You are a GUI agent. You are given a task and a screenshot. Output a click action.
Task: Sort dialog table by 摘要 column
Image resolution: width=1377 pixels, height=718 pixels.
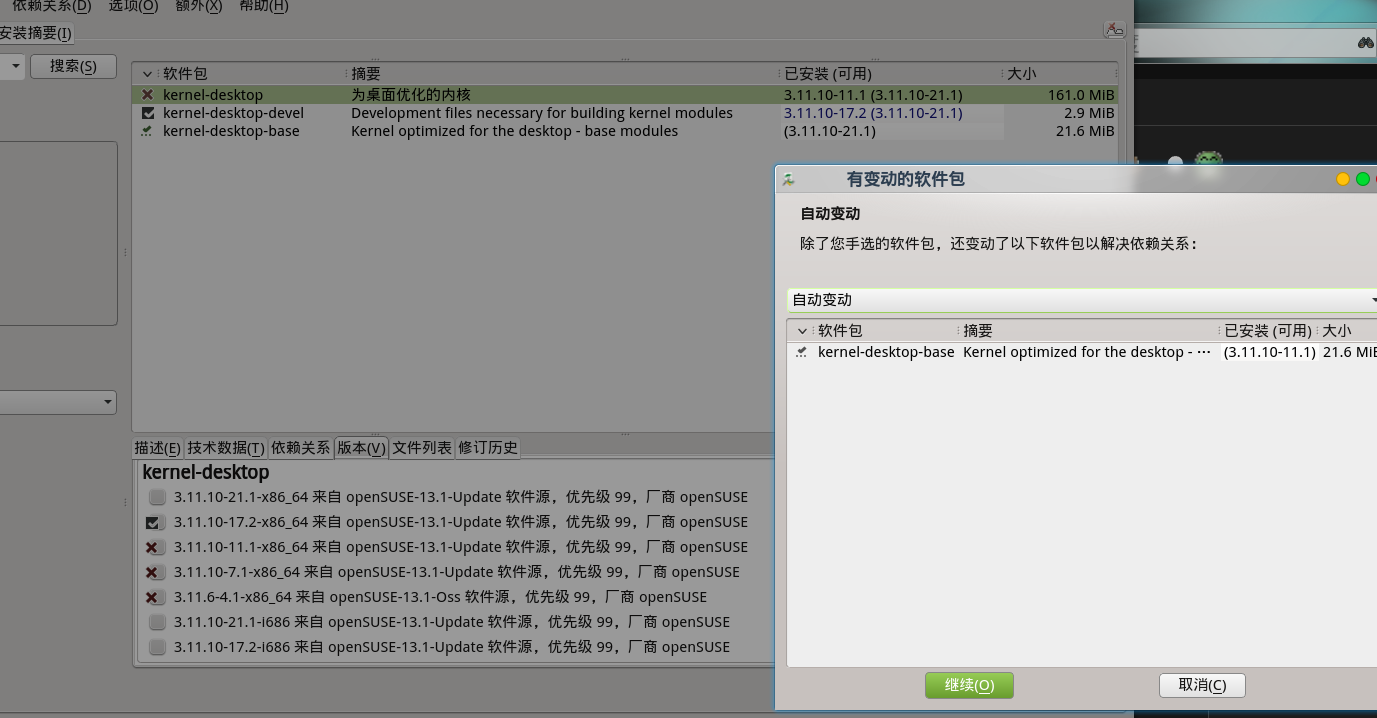click(978, 331)
